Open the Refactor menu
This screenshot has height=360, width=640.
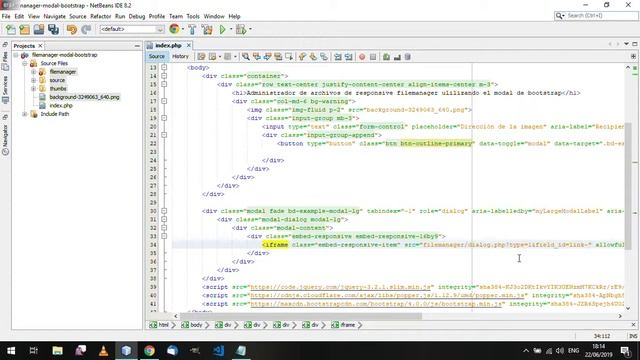click(100, 16)
